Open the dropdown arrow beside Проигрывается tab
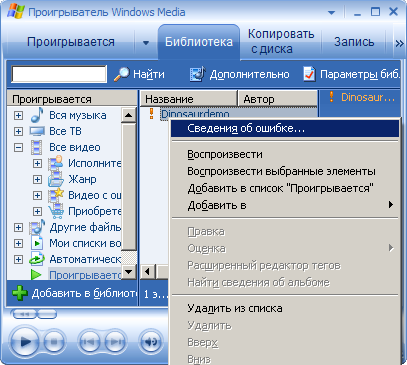 click(x=146, y=43)
